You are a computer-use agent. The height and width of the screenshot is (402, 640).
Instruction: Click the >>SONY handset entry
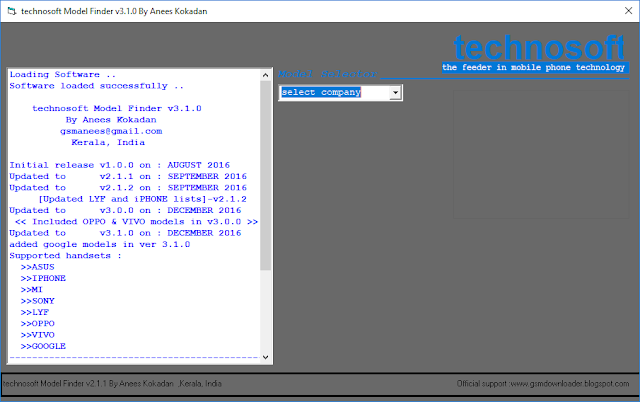click(x=38, y=301)
